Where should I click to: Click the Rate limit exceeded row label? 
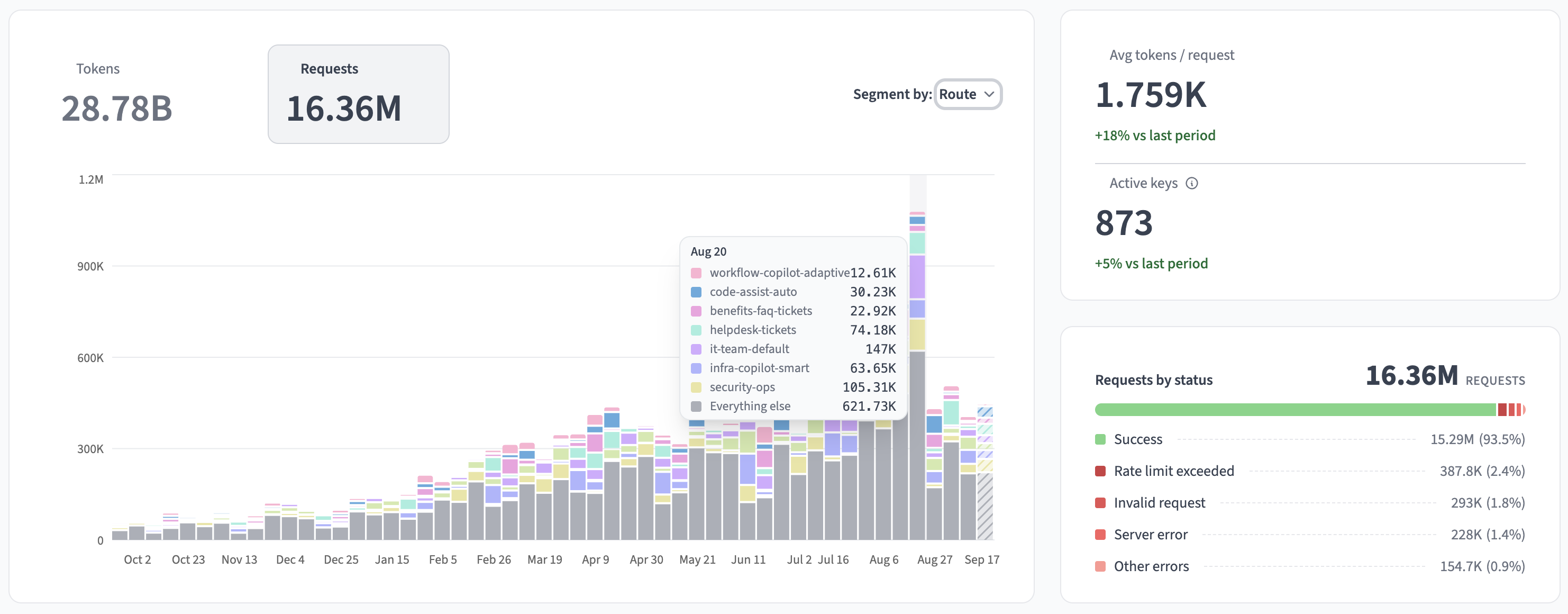click(1173, 471)
